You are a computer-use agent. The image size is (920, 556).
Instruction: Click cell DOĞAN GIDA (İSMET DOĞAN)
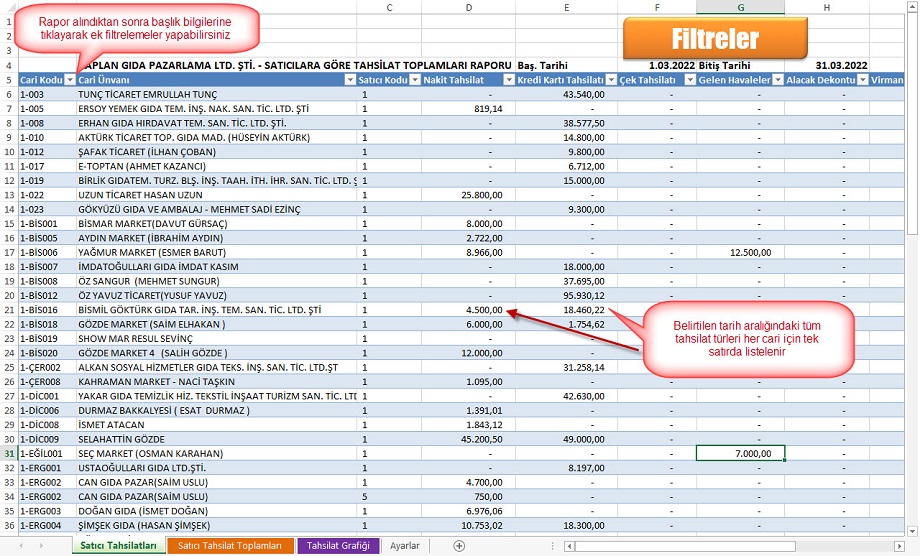(217, 511)
